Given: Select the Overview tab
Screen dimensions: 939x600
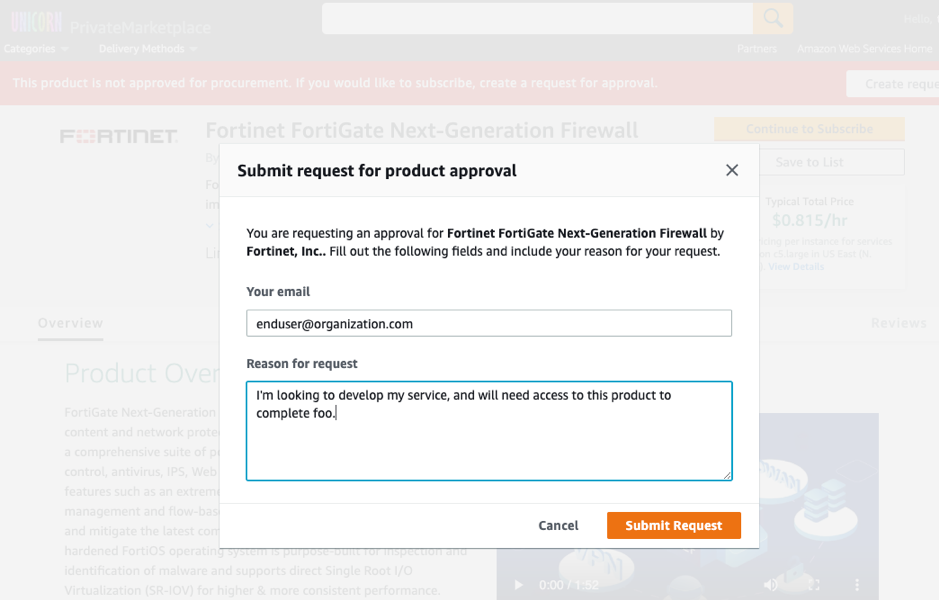Looking at the screenshot, I should [x=70, y=322].
